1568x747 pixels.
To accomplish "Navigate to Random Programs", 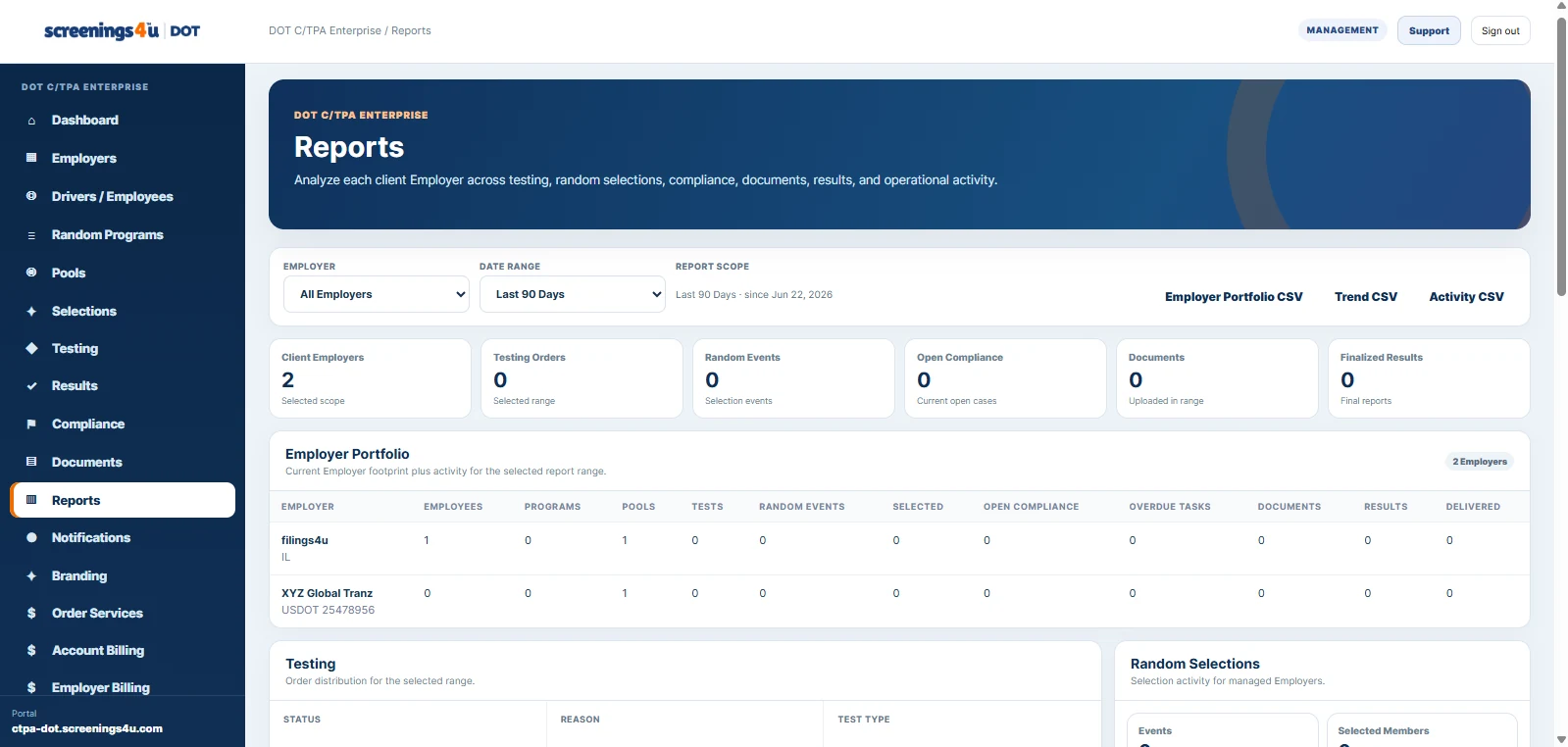I will pos(123,234).
